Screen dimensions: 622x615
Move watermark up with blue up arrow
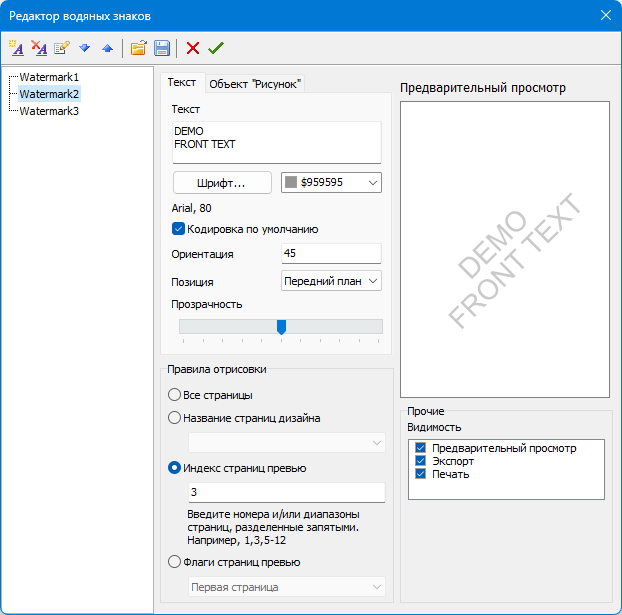107,47
